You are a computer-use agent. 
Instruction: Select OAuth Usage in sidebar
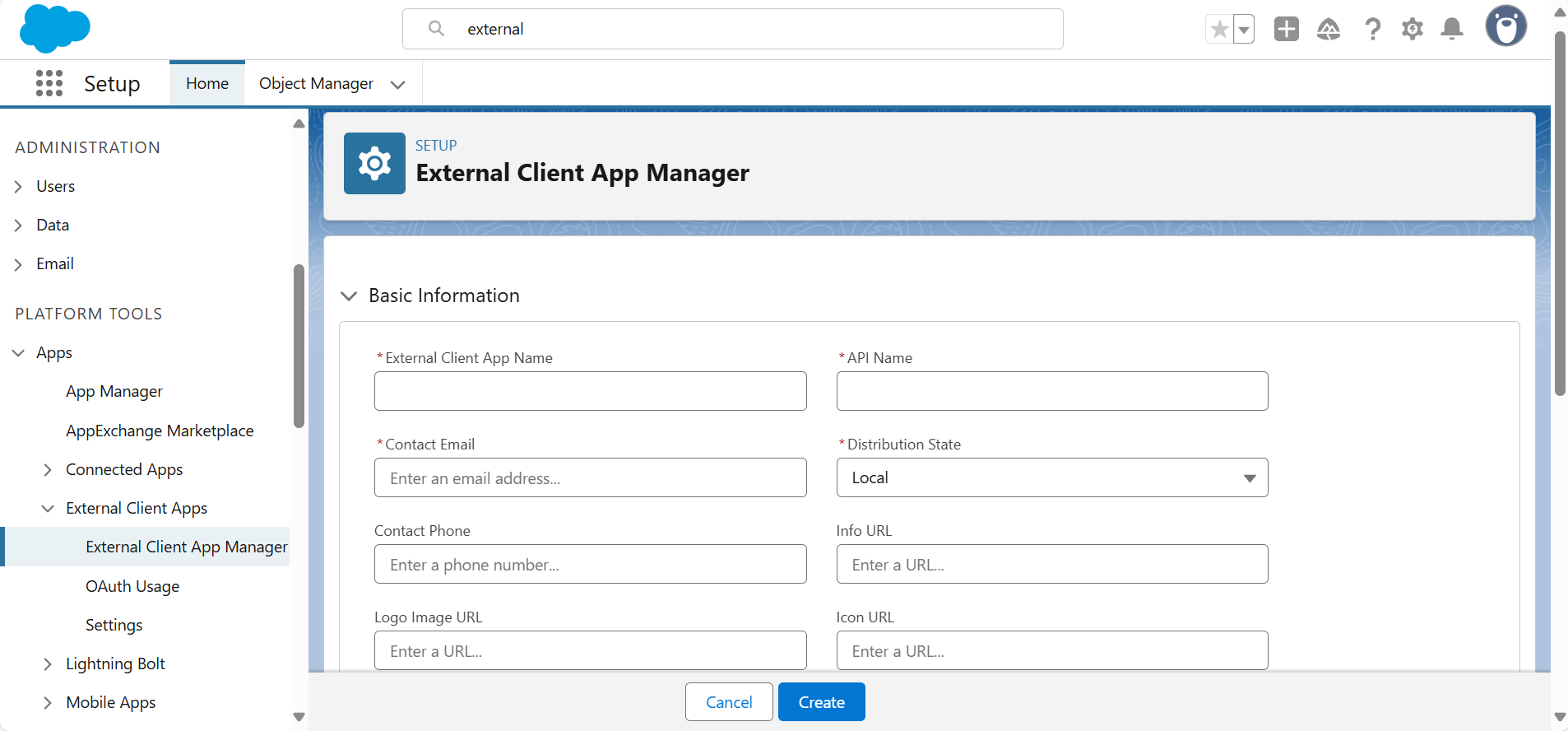click(x=132, y=586)
